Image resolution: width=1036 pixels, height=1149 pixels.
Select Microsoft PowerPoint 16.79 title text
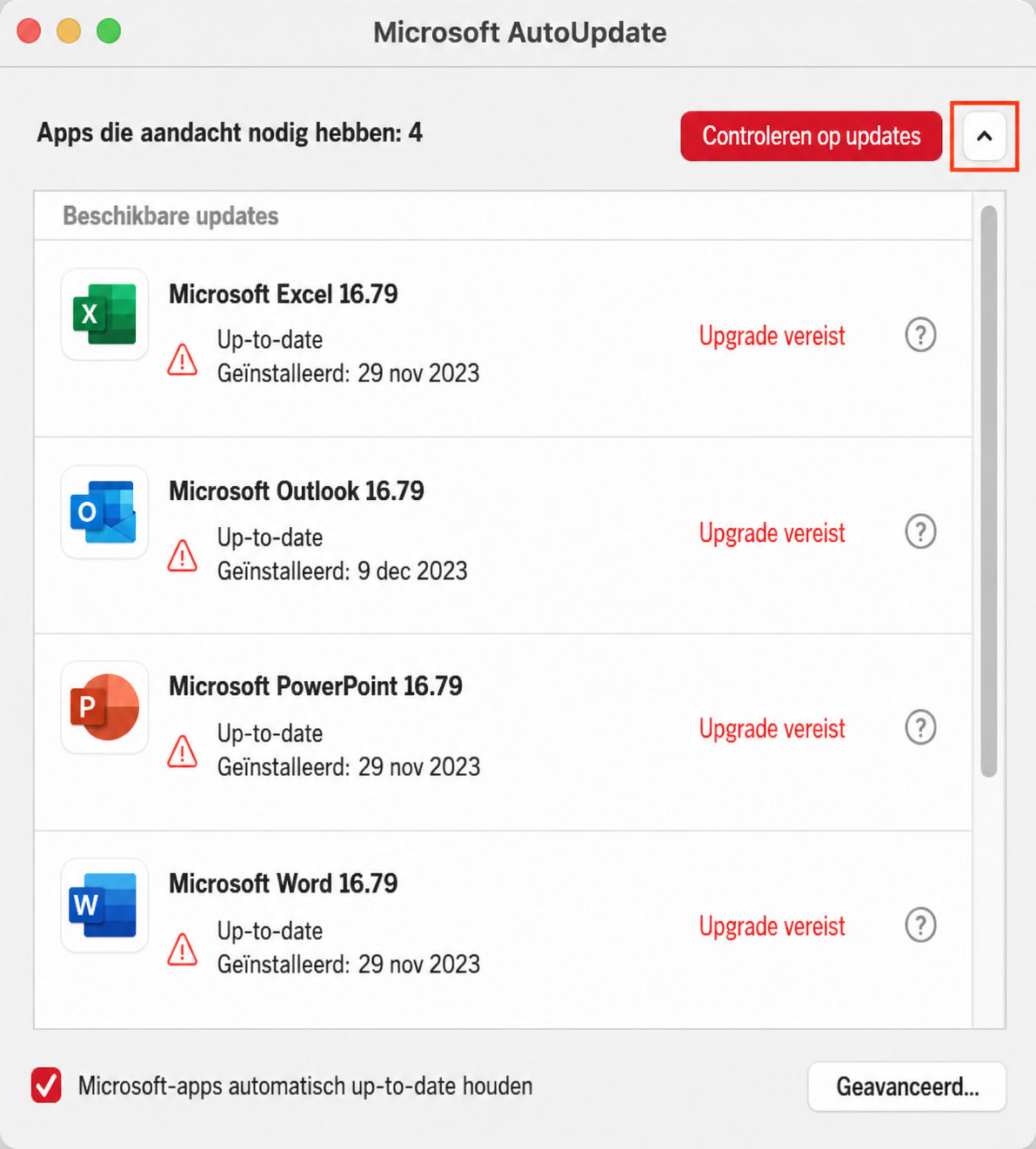pyautogui.click(x=315, y=686)
